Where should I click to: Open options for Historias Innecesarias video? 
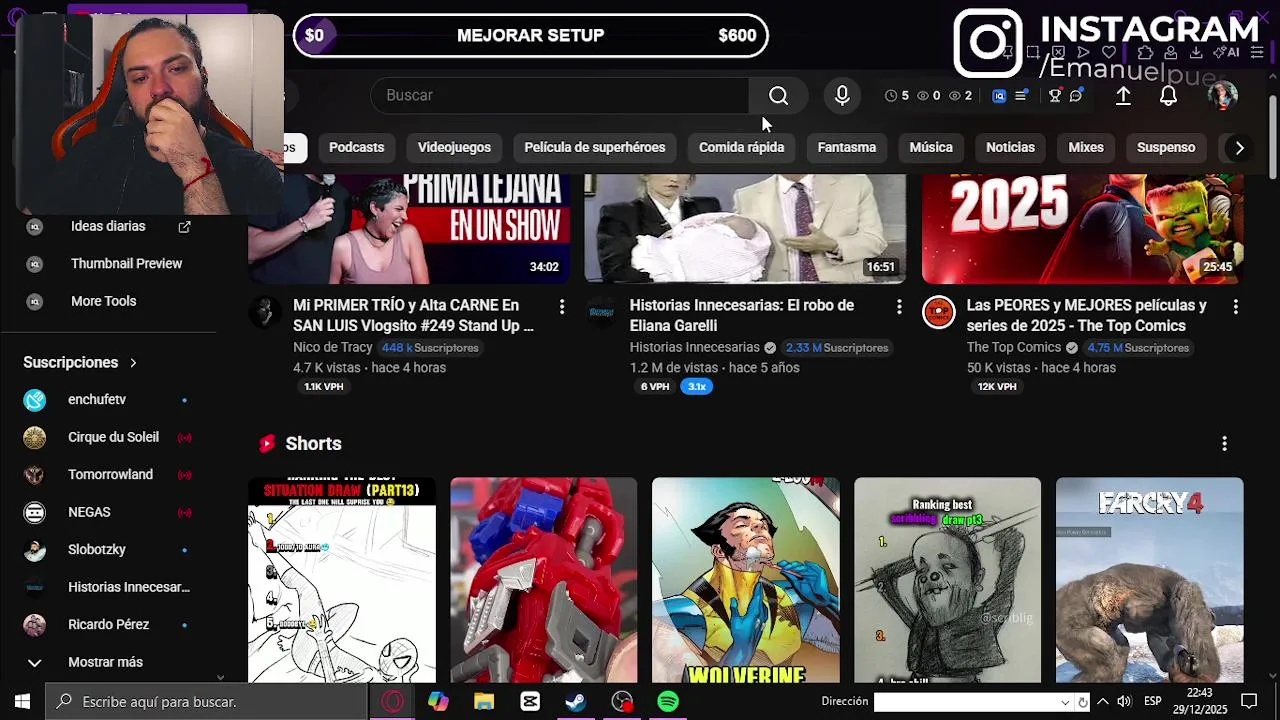[899, 306]
